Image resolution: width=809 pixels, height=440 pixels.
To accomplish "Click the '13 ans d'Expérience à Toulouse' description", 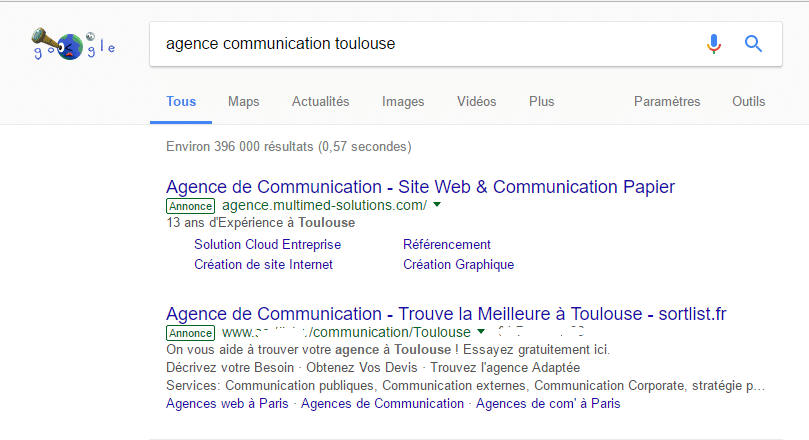I will point(261,223).
